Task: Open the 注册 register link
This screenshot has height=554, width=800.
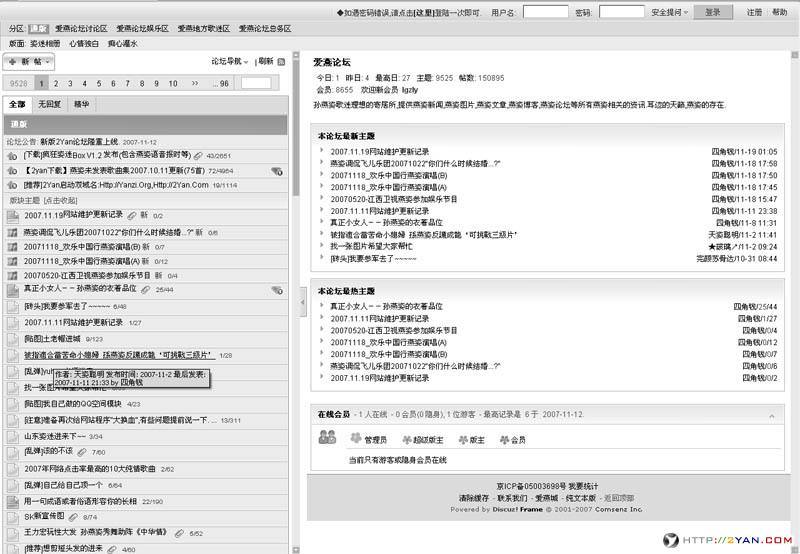Action: (755, 12)
